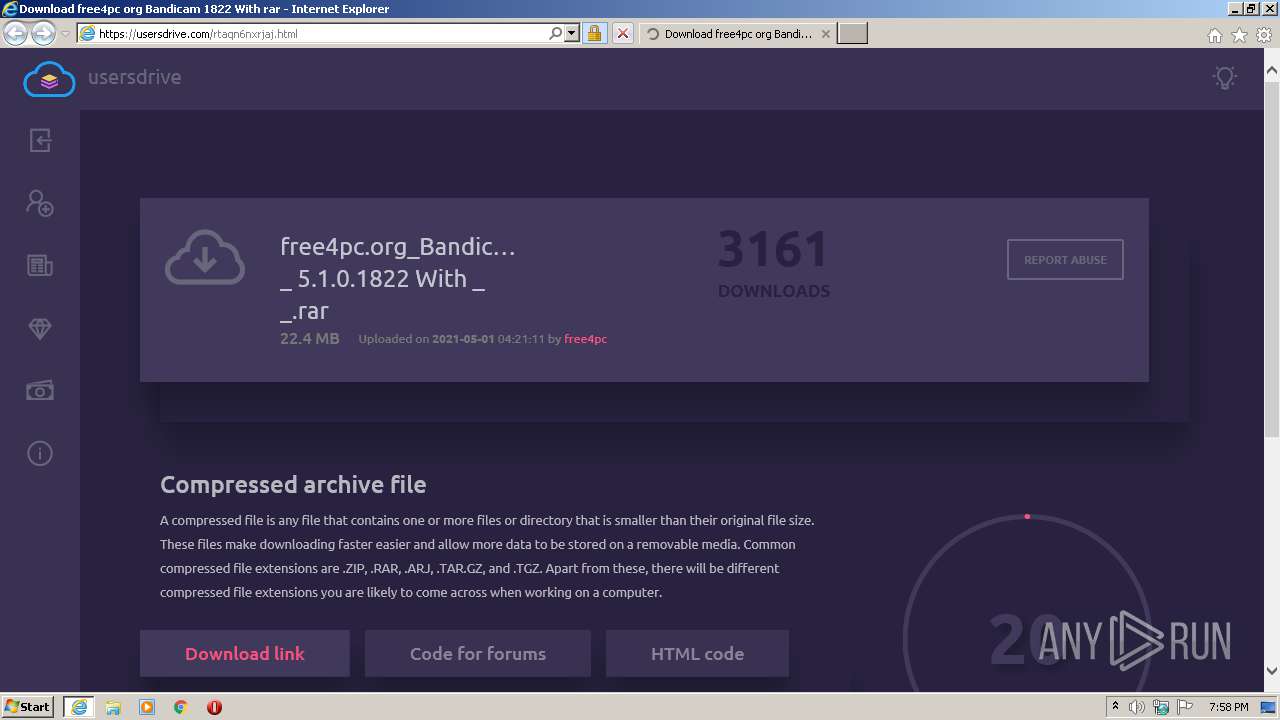1280x720 pixels.
Task: Click the action center flag icon
Action: click(x=1185, y=707)
